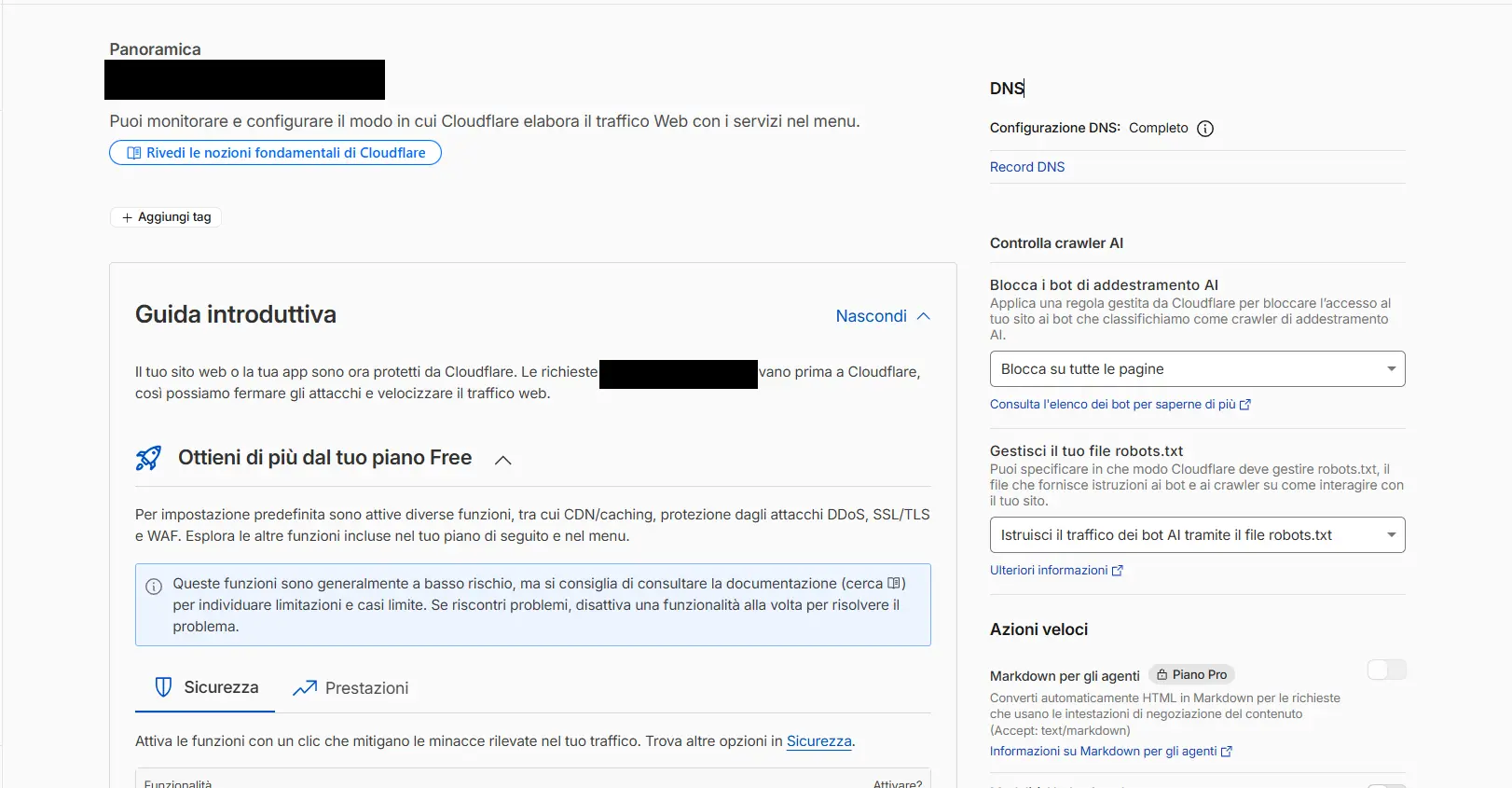Click the Panoramica heading

point(155,49)
